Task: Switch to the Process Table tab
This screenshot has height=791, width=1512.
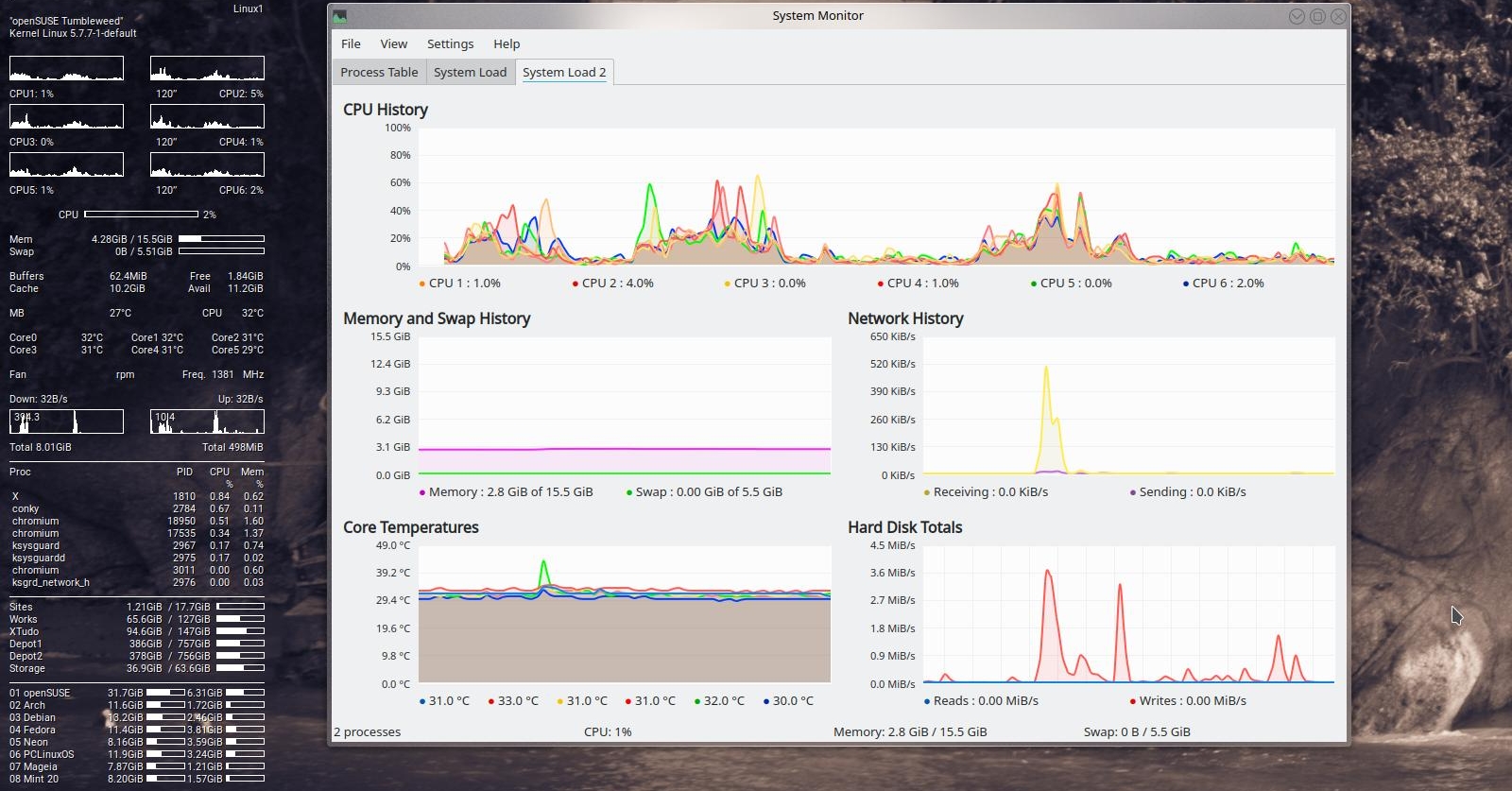Action: (379, 72)
